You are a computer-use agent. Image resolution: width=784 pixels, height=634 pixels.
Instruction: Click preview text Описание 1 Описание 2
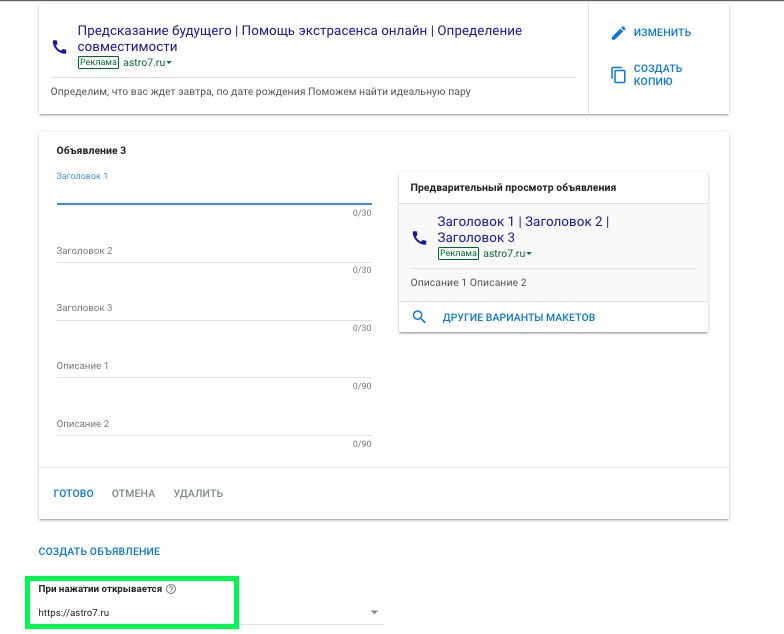pyautogui.click(x=468, y=282)
